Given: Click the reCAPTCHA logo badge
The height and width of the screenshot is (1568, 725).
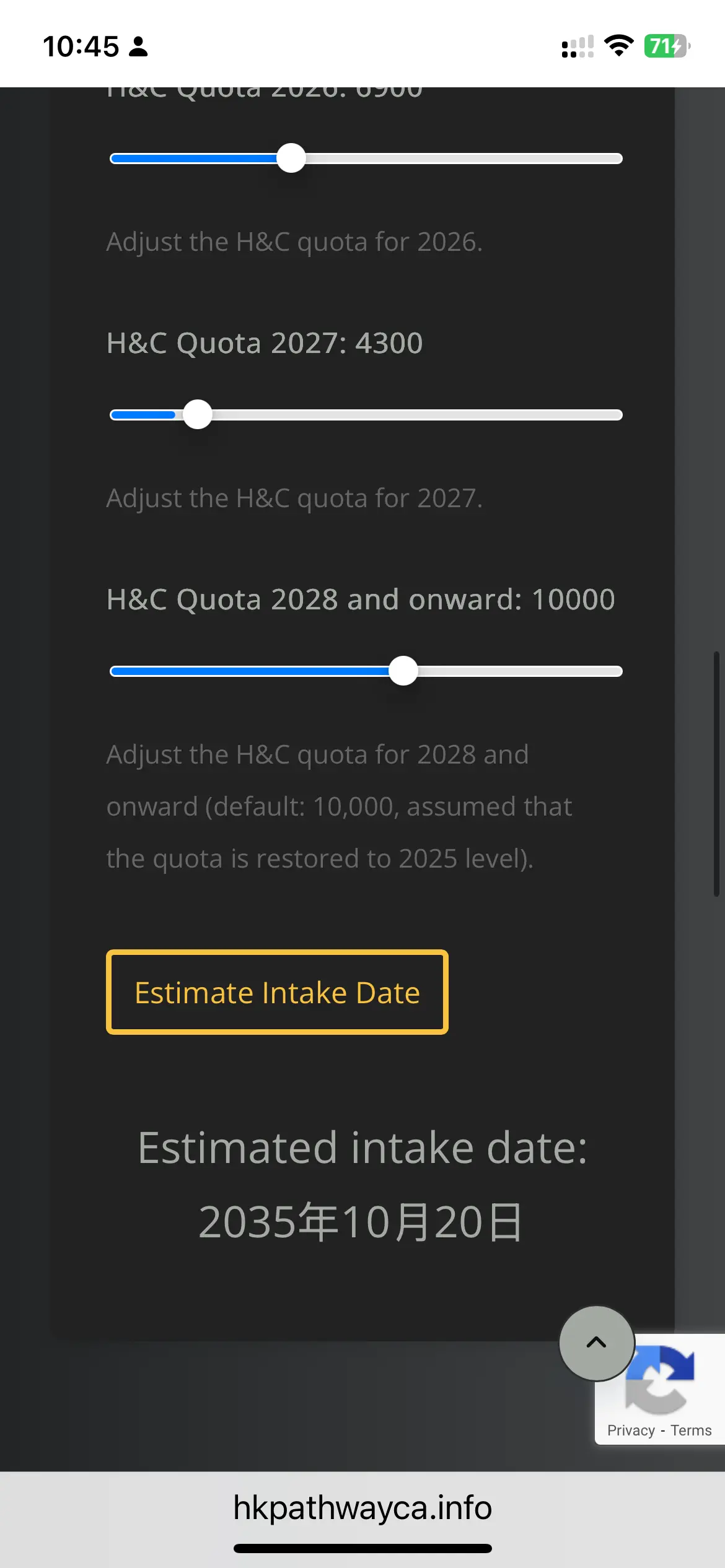Looking at the screenshot, I should [x=660, y=1381].
